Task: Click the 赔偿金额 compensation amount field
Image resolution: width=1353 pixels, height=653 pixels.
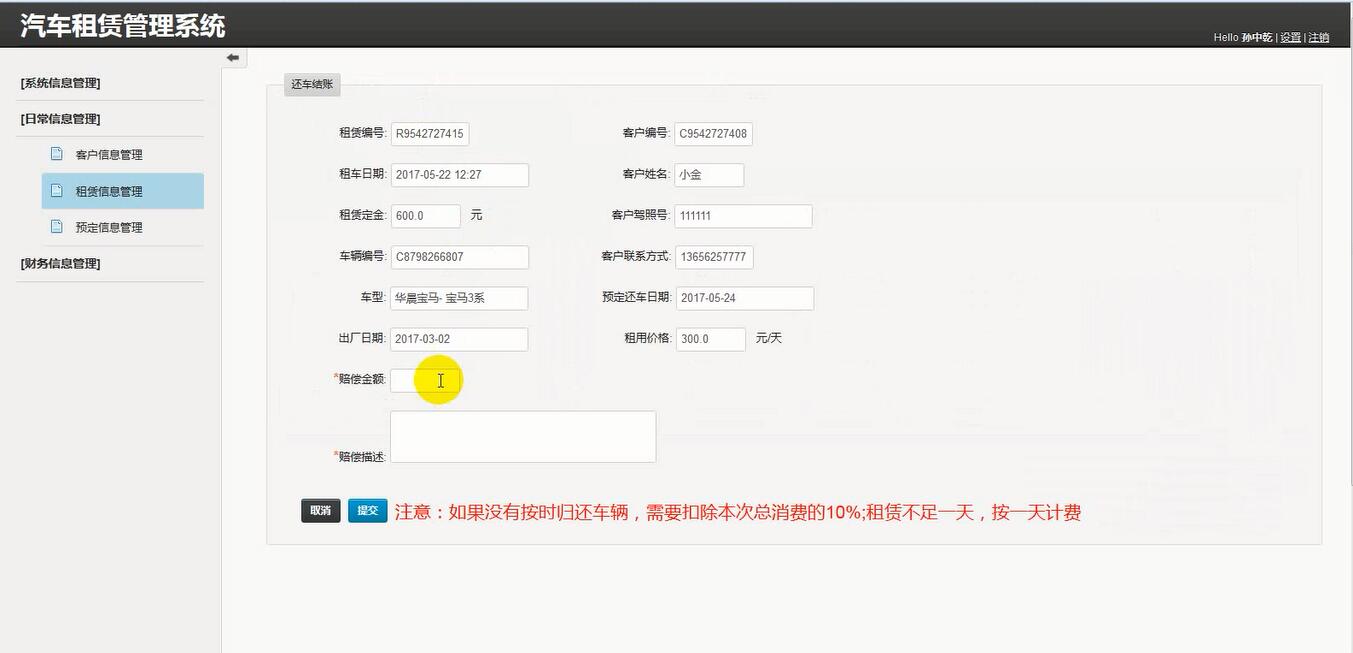Action: point(425,380)
